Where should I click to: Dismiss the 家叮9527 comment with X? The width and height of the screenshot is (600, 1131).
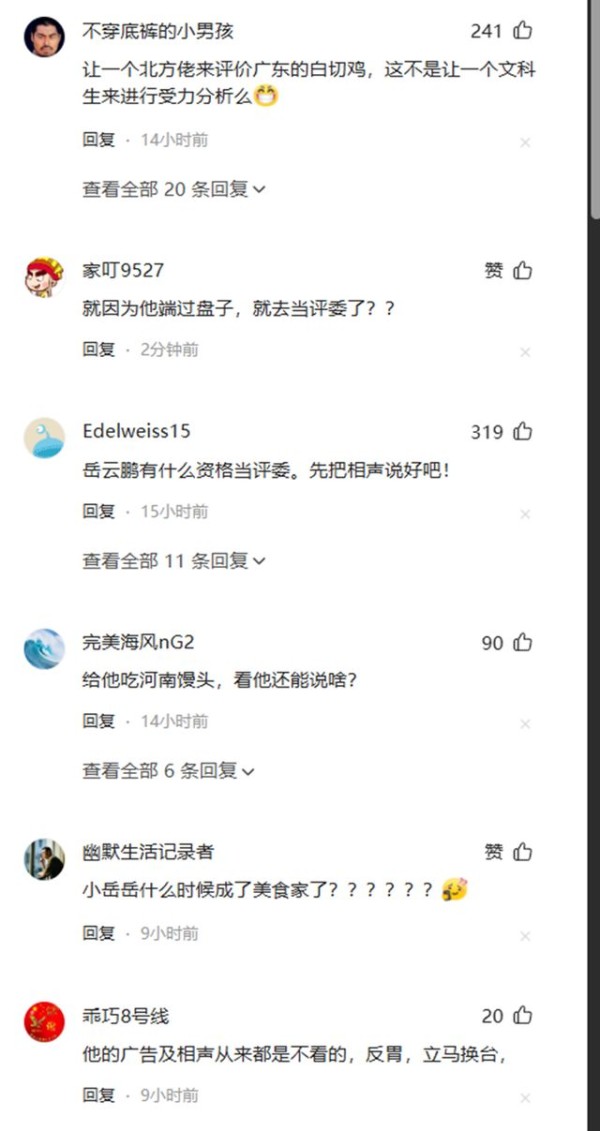click(x=525, y=352)
